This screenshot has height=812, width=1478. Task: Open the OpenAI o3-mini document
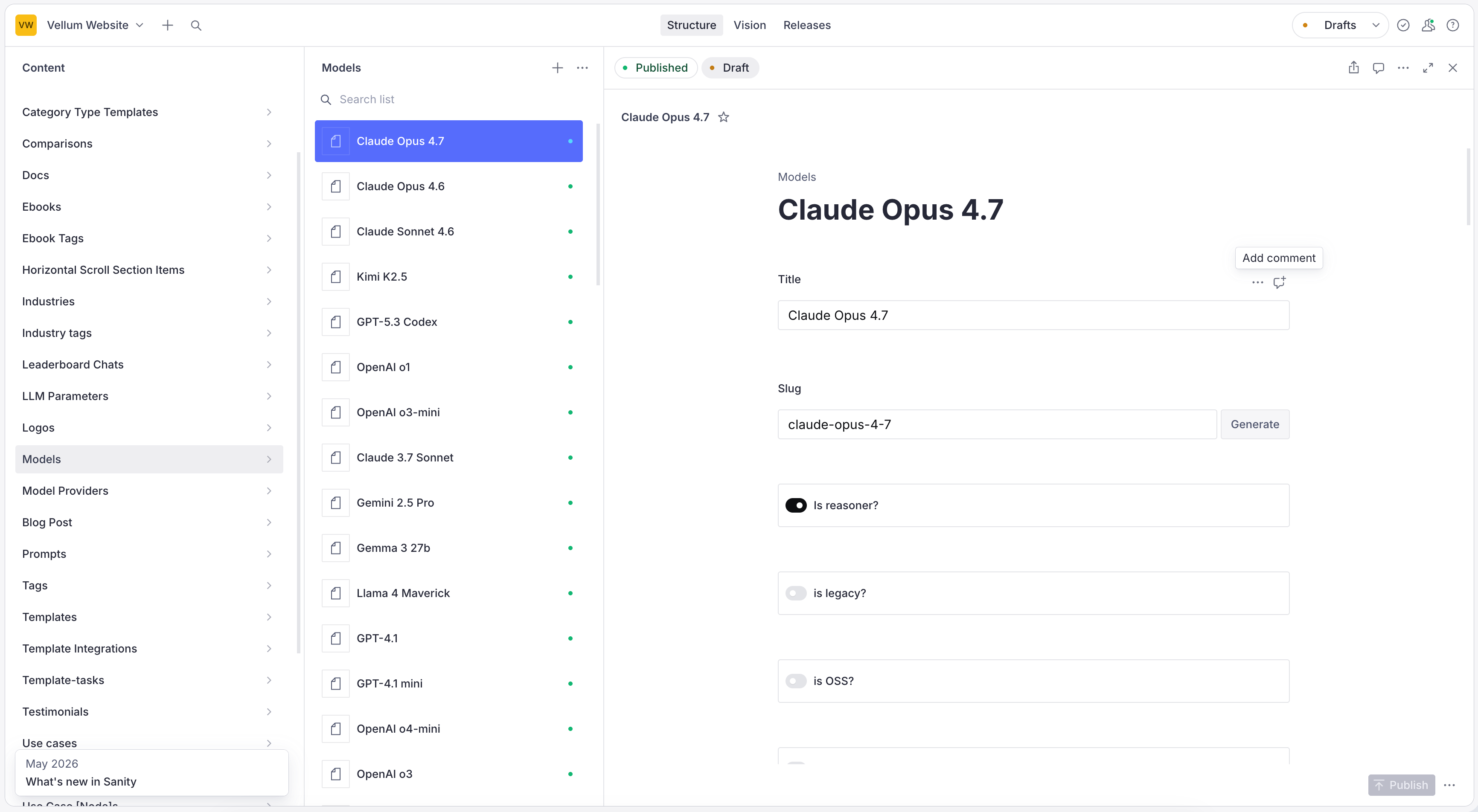coord(449,413)
